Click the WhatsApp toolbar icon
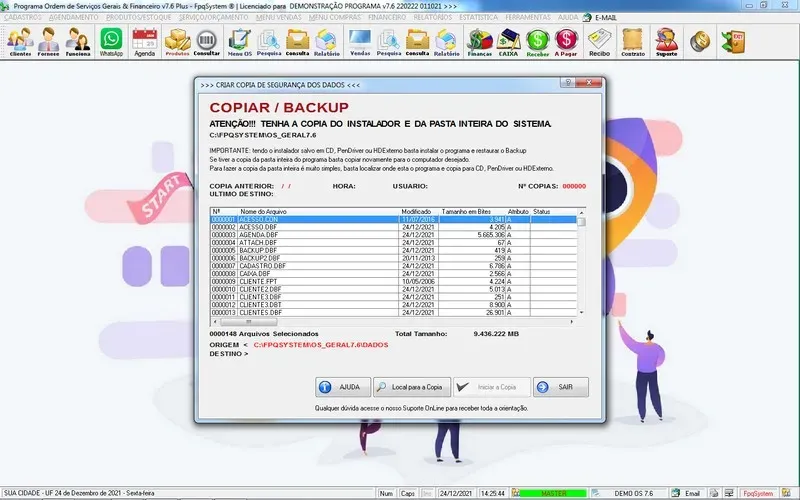The height and width of the screenshot is (500, 800). pos(111,42)
